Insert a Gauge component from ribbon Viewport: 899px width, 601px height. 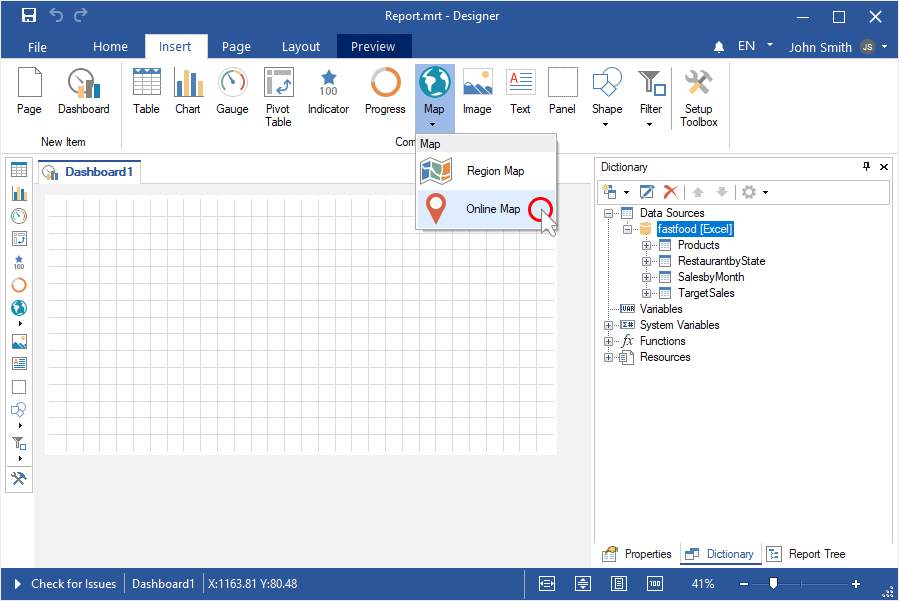coord(232,92)
